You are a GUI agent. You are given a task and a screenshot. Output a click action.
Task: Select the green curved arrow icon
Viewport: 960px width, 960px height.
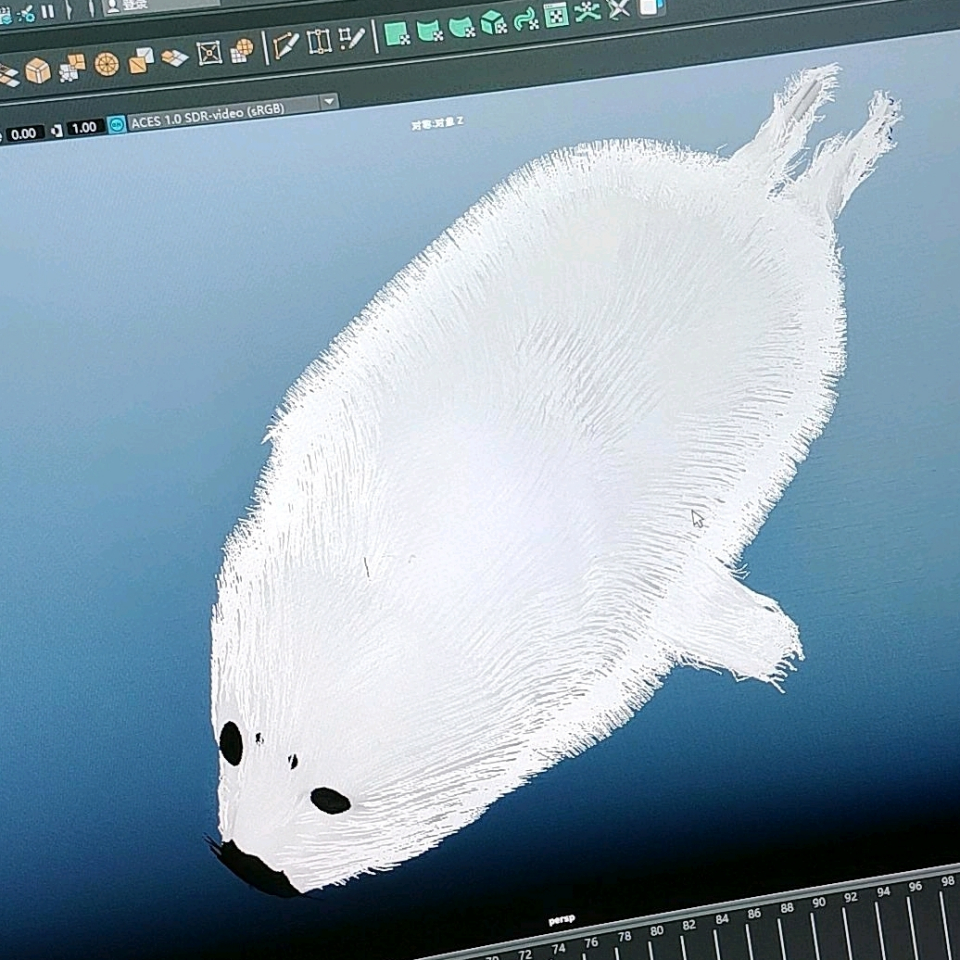pyautogui.click(x=525, y=18)
